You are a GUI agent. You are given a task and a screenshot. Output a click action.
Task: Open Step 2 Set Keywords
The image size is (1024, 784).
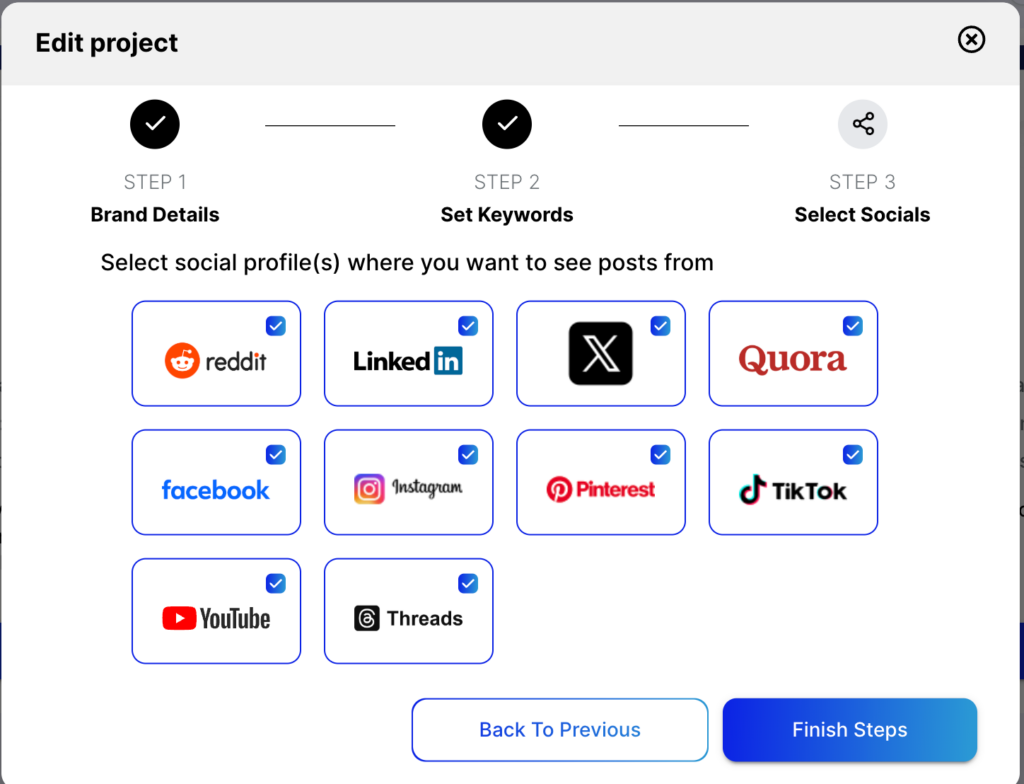click(x=507, y=124)
